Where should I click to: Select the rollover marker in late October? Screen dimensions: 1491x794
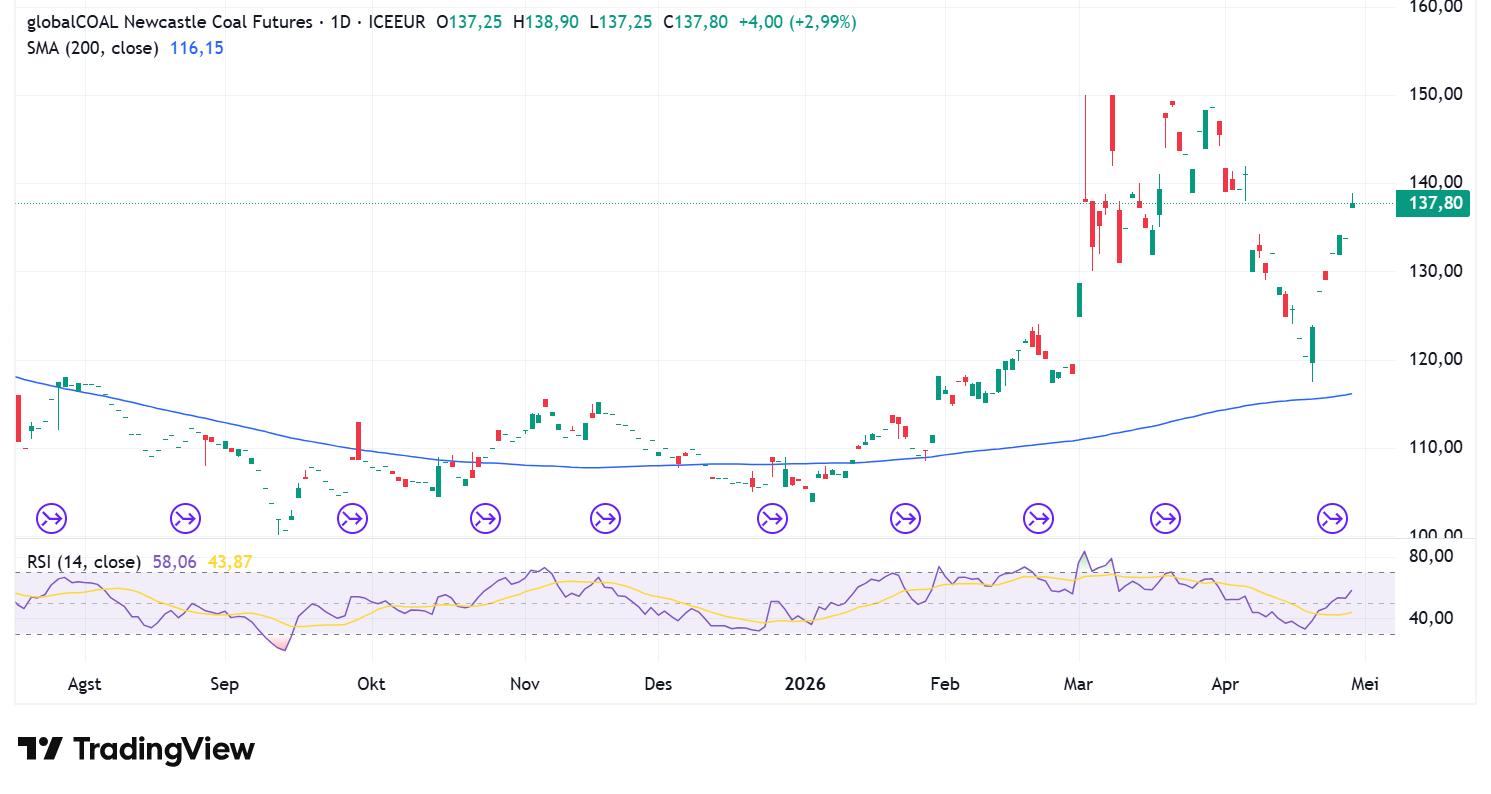(x=485, y=519)
